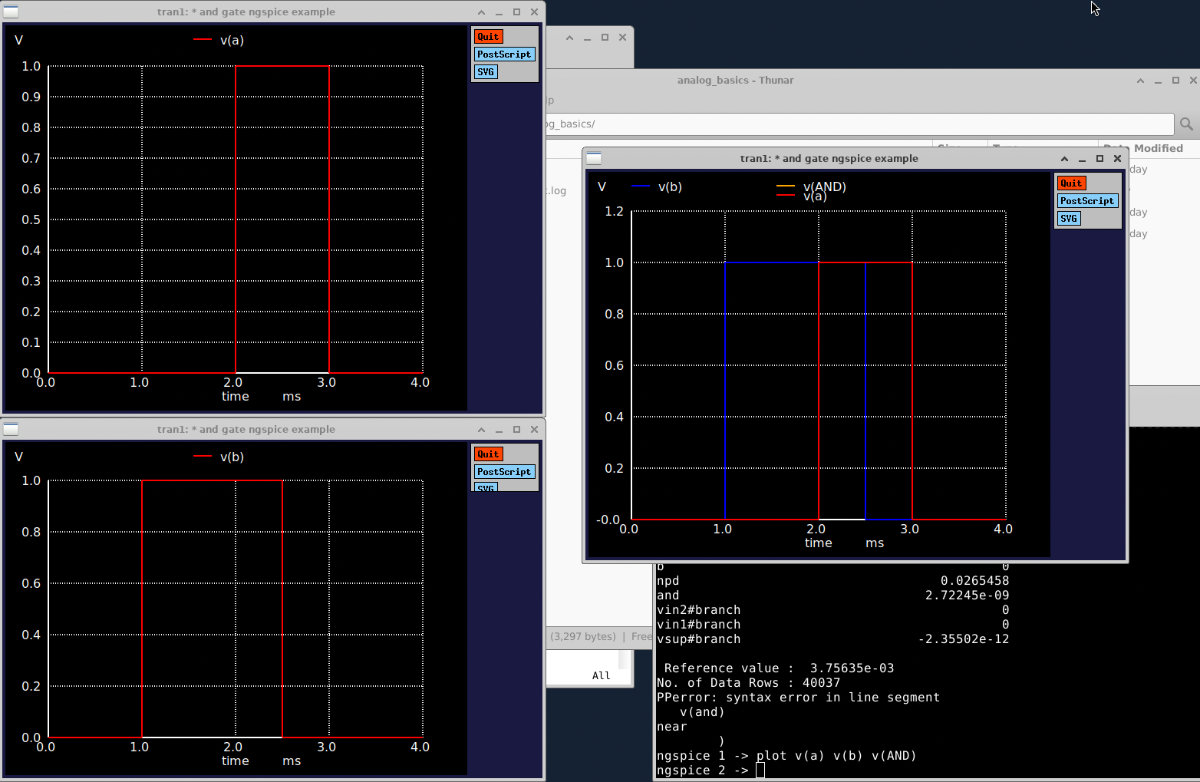Quit the v(b) plot window
The height and width of the screenshot is (782, 1200).
pyautogui.click(x=488, y=454)
